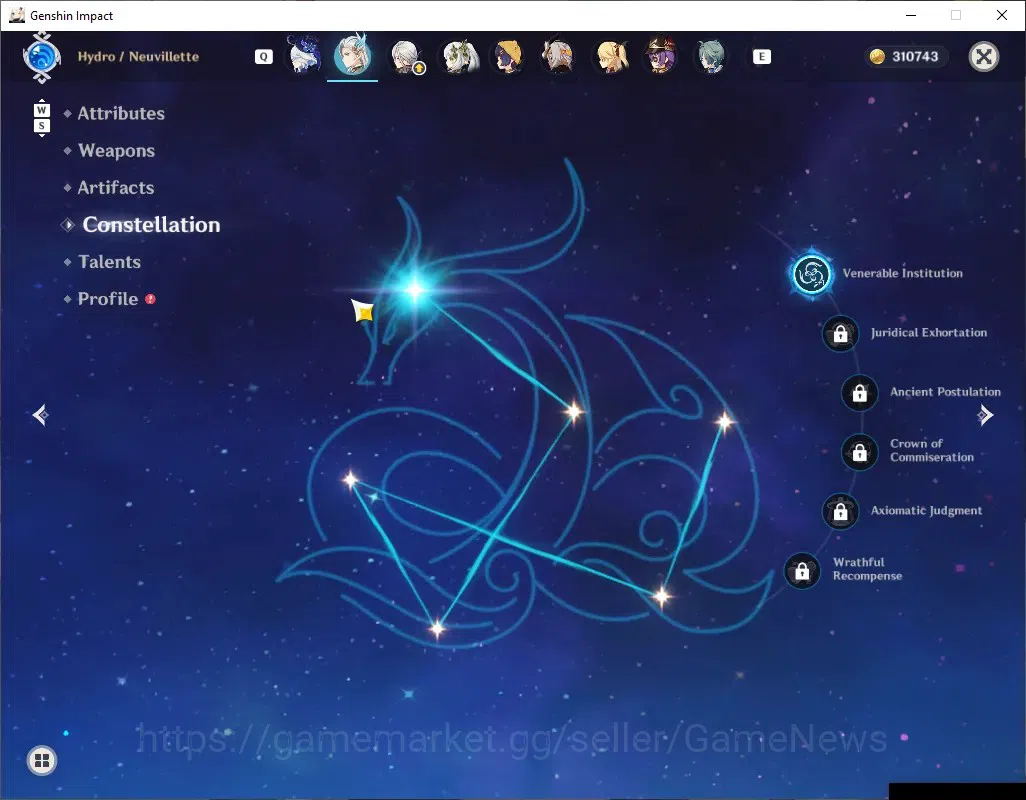Click the W/S menu navigation indicator

(41, 118)
